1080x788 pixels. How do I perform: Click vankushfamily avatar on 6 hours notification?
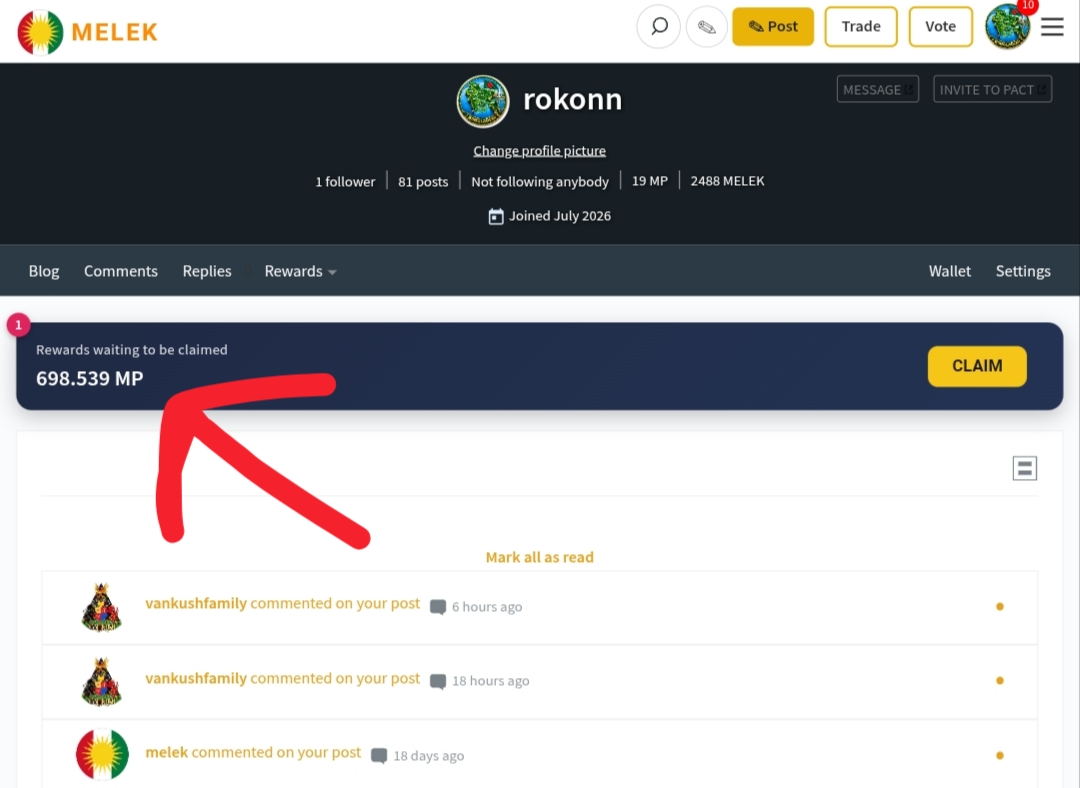coord(101,607)
